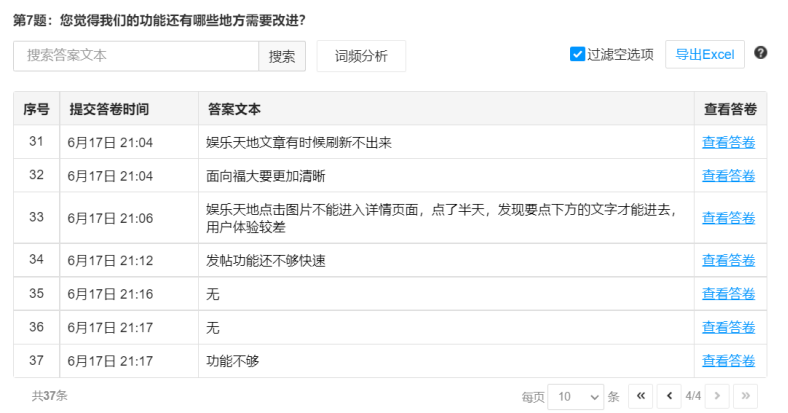Open 查看答卷 link for row 31
This screenshot has height=413, width=788.
point(728,142)
